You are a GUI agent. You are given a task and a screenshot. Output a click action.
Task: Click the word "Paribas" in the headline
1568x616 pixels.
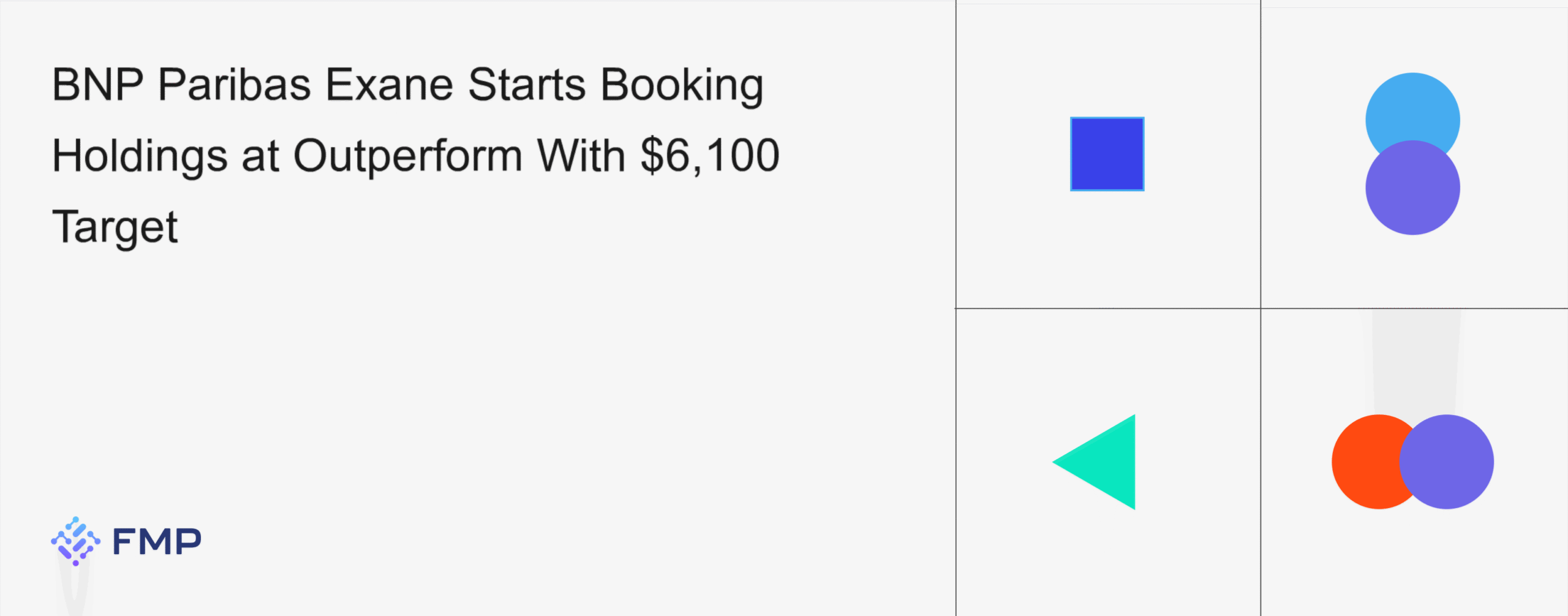235,85
